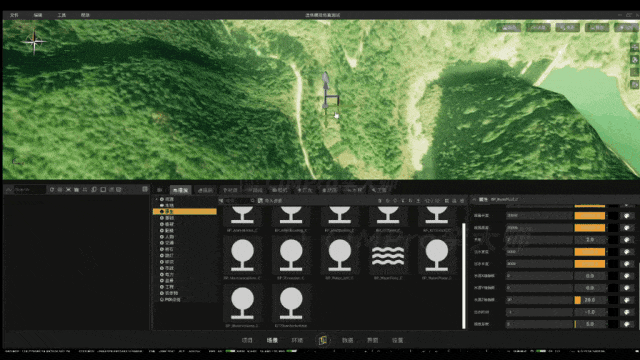Viewport: 640px width, 360px height.
Task: Click the layout icon at the outliner toolbar's right end
Action: coord(145,189)
